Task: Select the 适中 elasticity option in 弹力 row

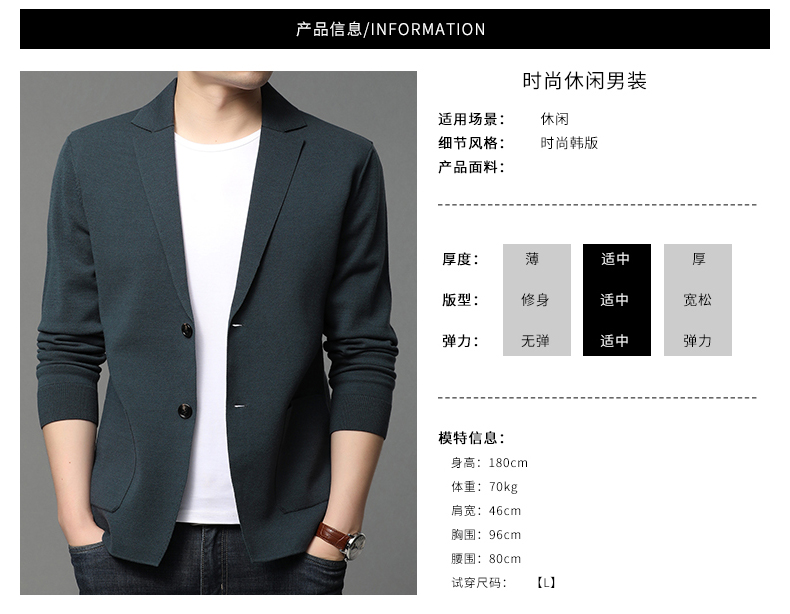Action: pos(617,341)
